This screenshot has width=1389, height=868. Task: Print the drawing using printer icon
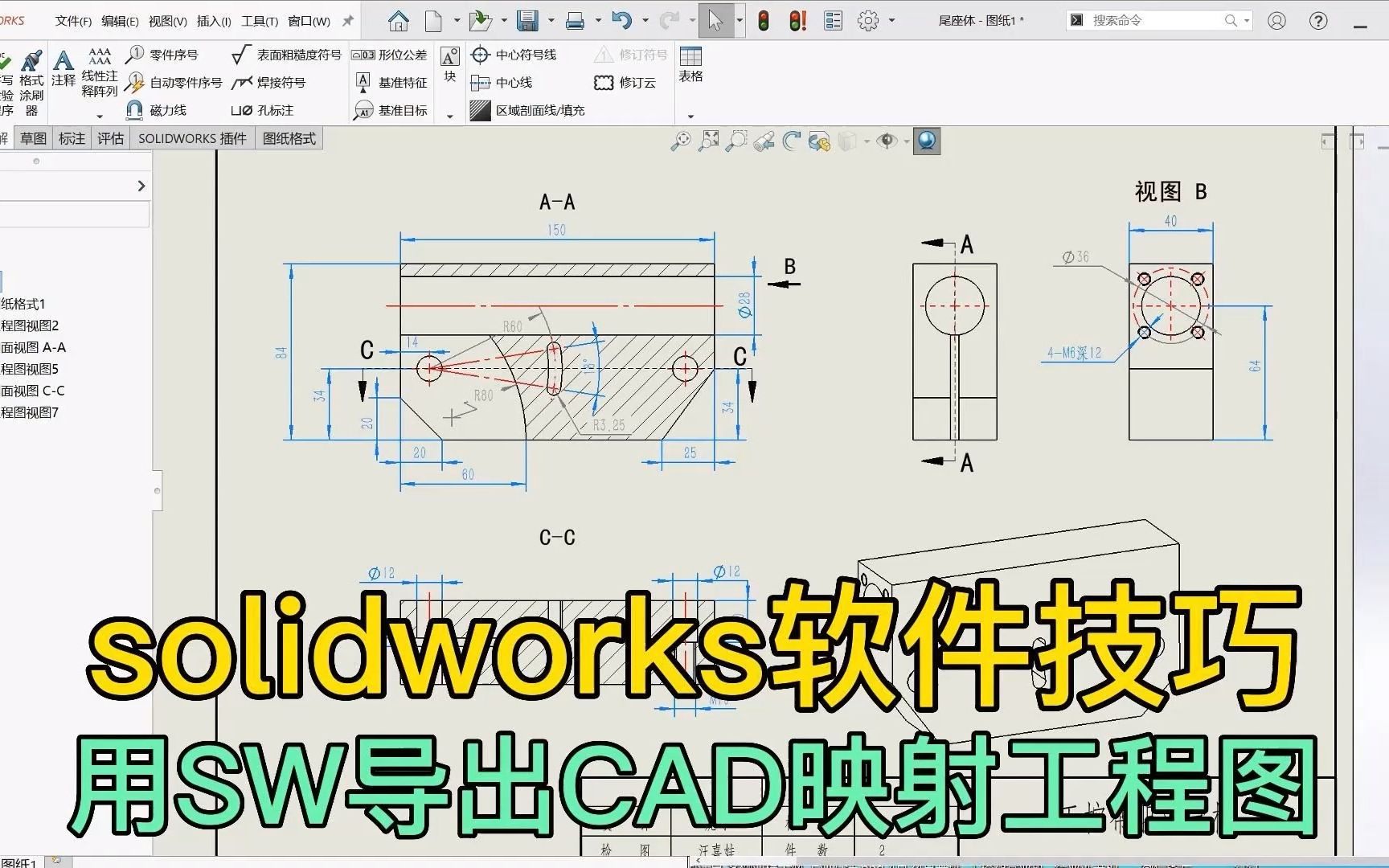575,22
